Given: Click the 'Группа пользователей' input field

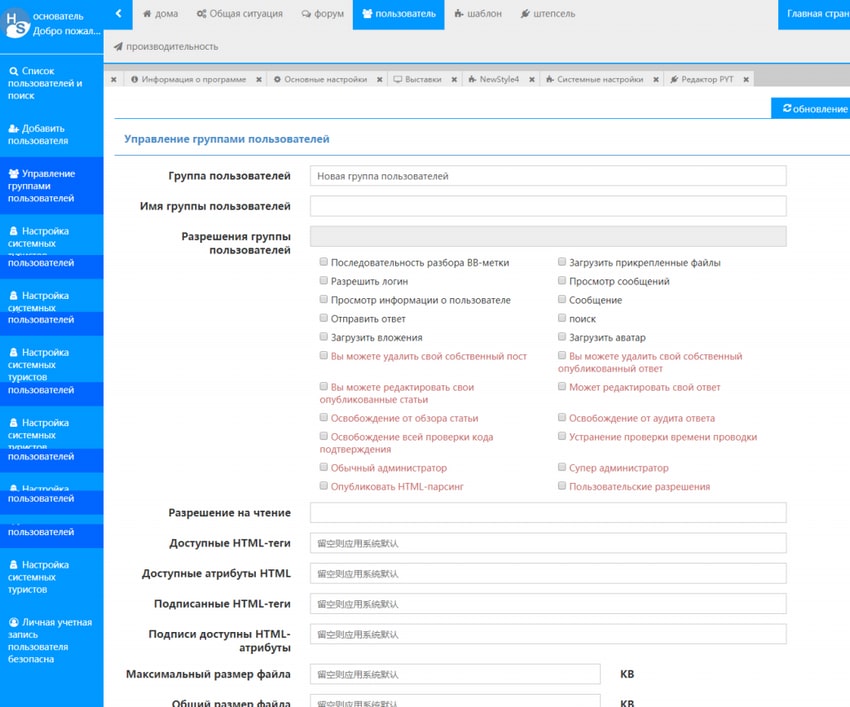Looking at the screenshot, I should pyautogui.click(x=548, y=176).
